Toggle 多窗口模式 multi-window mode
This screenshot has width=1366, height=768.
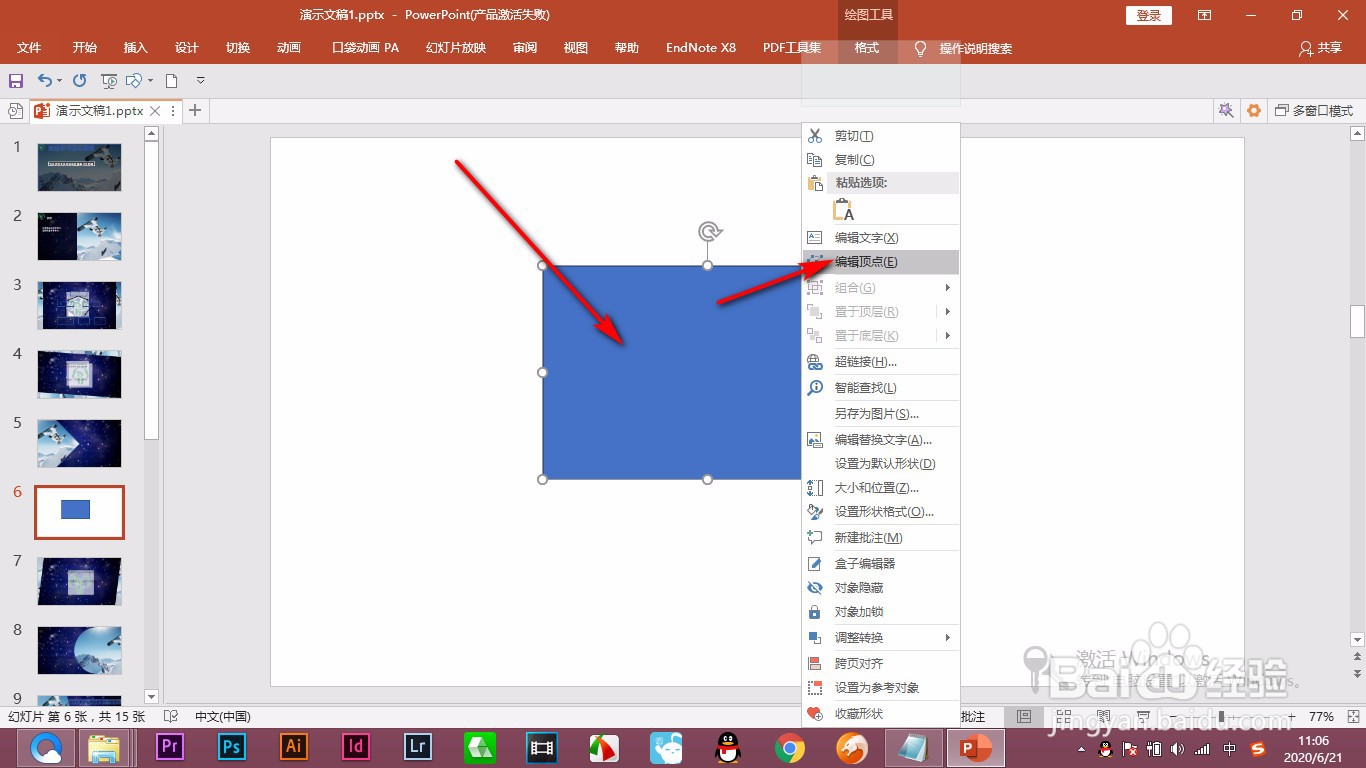point(1314,111)
